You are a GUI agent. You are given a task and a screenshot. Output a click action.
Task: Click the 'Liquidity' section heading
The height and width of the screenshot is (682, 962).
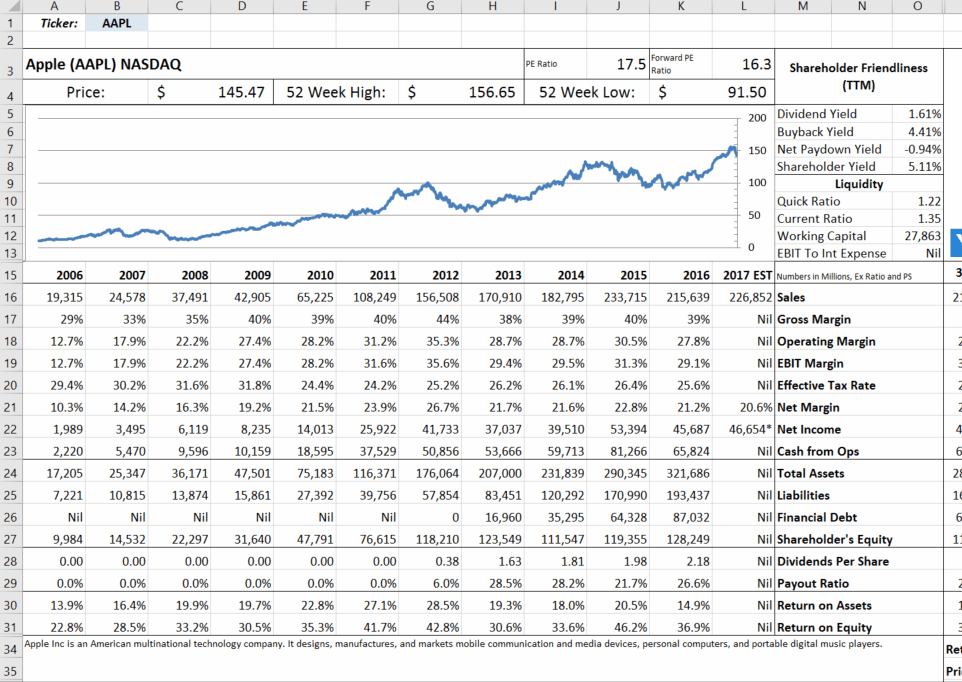click(858, 184)
